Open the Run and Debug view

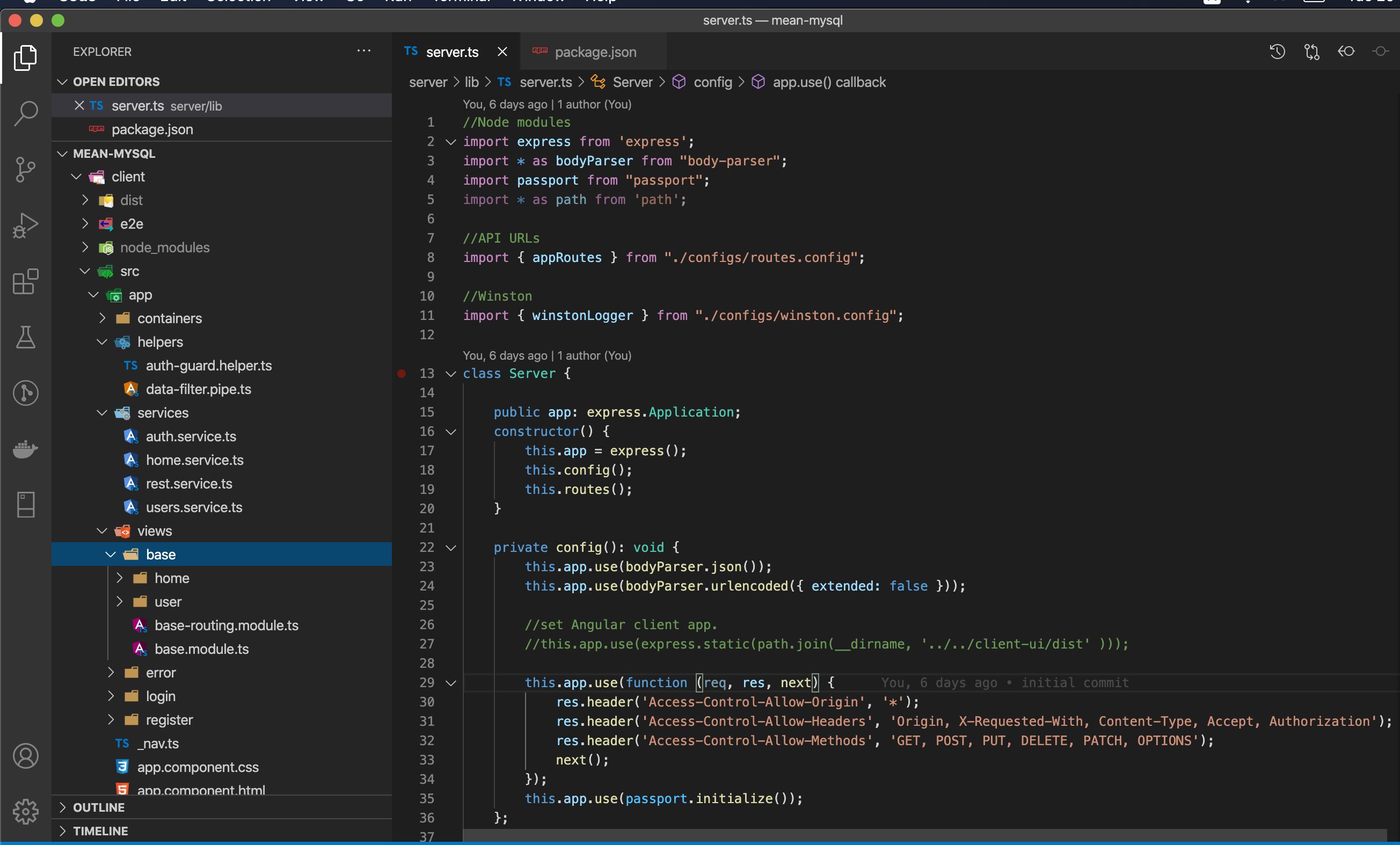[26, 225]
